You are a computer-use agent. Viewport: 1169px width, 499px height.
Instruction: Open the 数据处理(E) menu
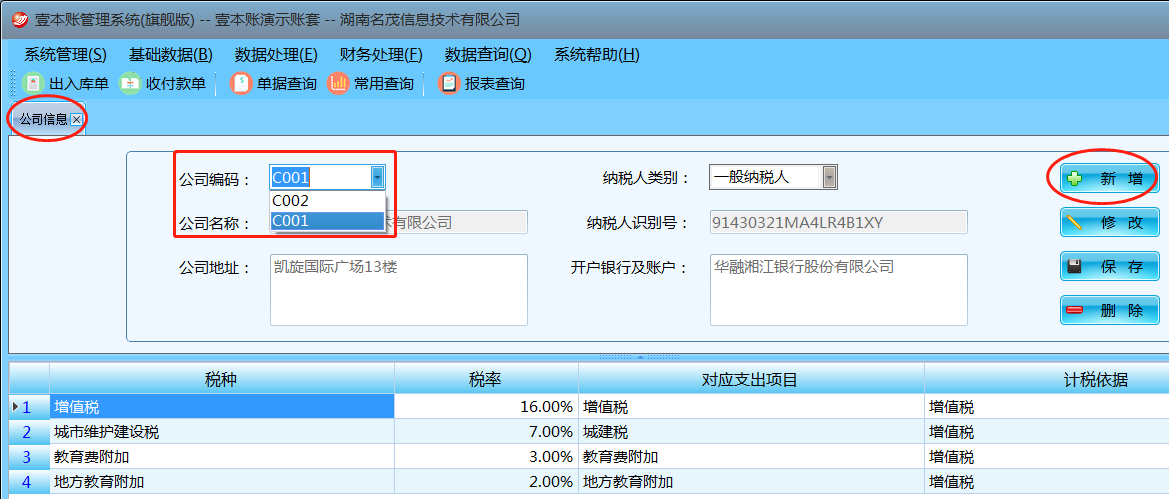(276, 54)
